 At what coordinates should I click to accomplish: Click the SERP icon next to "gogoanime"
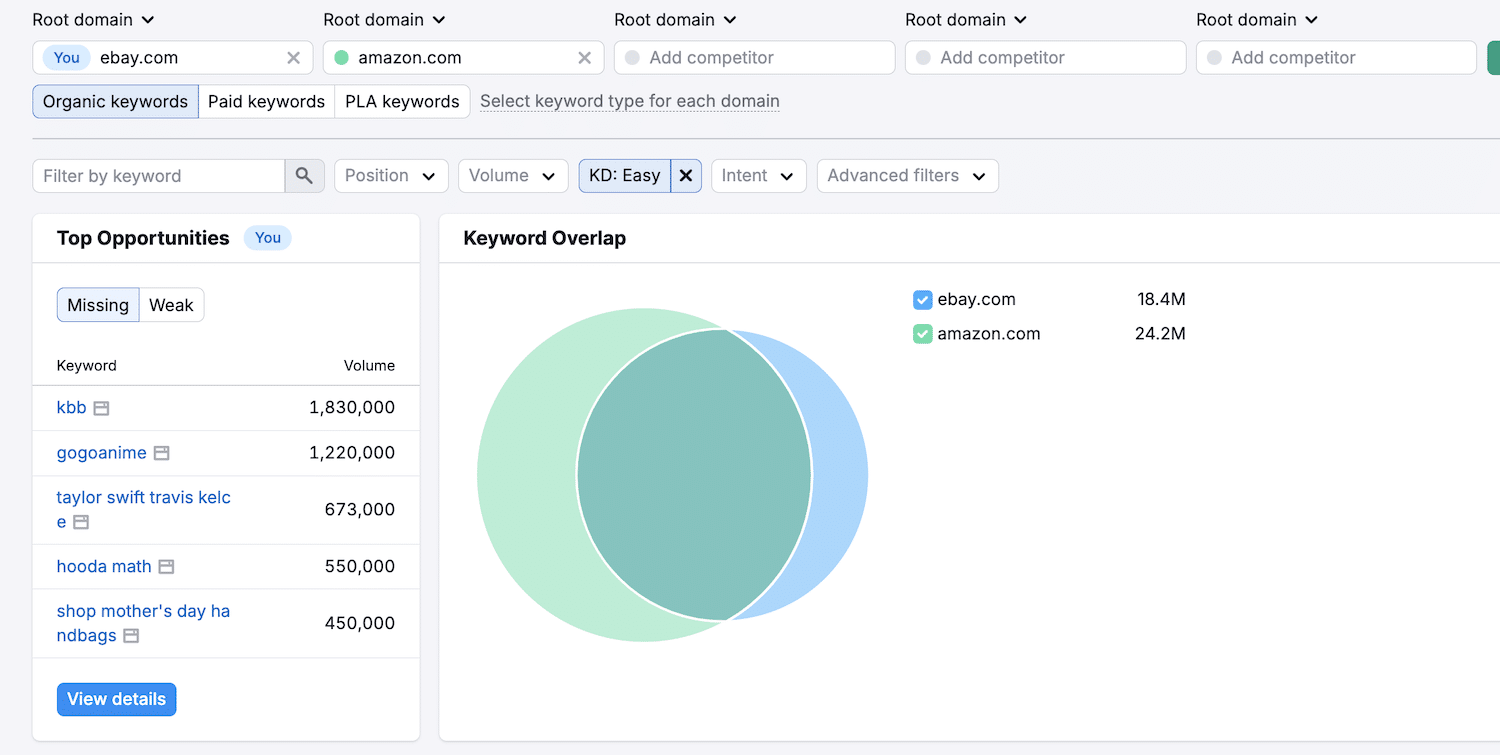tap(161, 452)
